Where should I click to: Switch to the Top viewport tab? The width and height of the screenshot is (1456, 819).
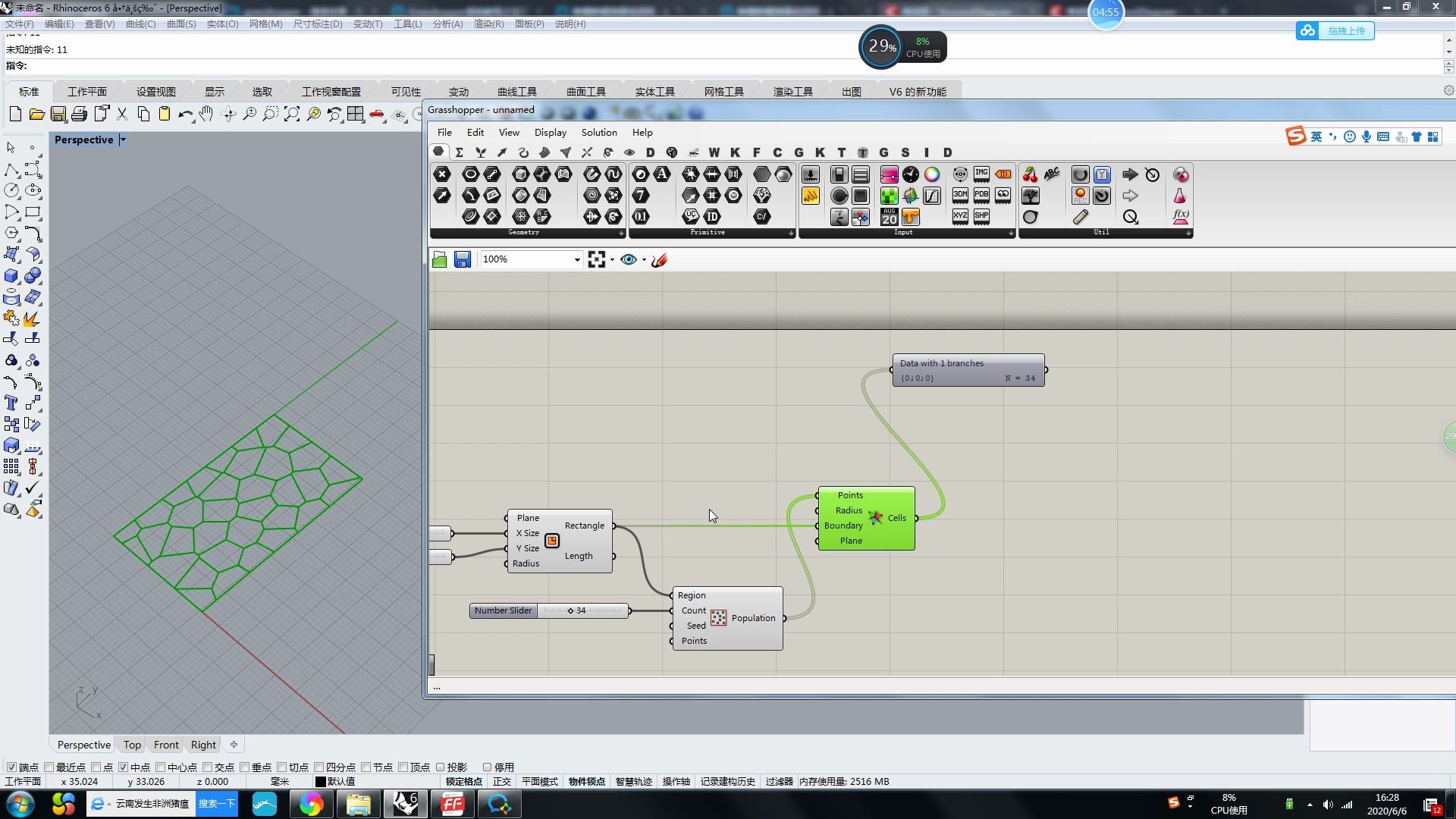(132, 745)
